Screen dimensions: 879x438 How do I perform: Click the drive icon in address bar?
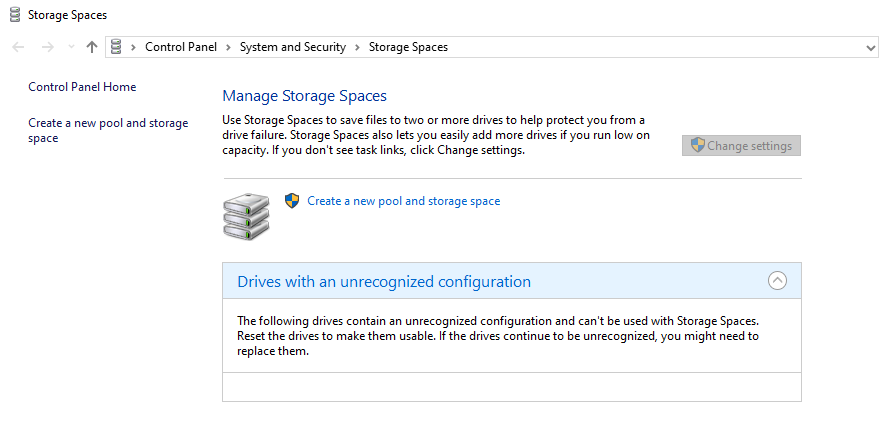pyautogui.click(x=117, y=47)
